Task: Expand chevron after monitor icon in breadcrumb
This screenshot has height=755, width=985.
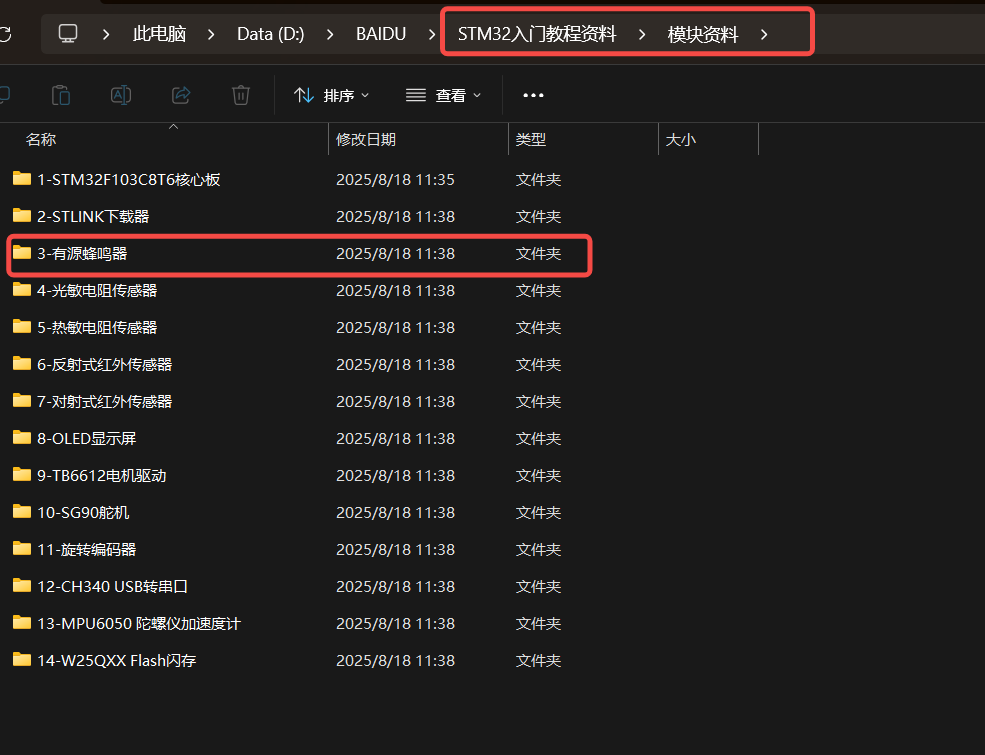Action: coord(106,34)
